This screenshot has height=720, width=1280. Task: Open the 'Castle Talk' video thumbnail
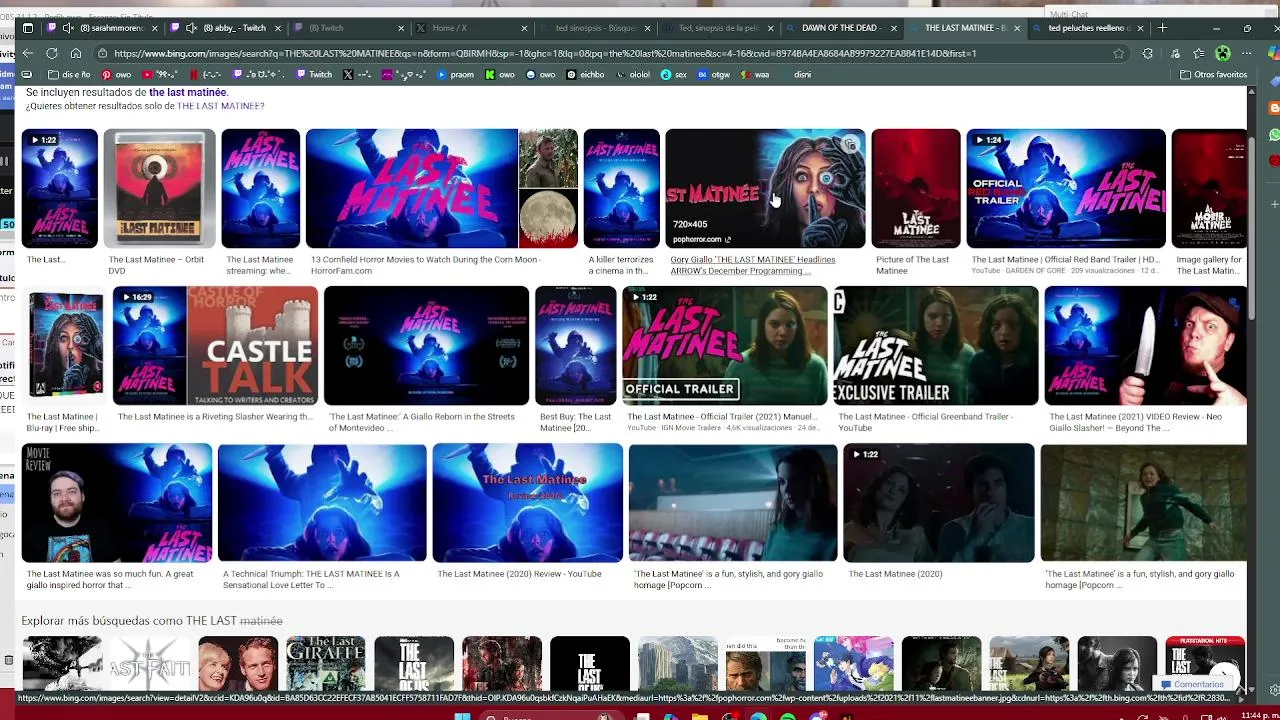[x=215, y=345]
